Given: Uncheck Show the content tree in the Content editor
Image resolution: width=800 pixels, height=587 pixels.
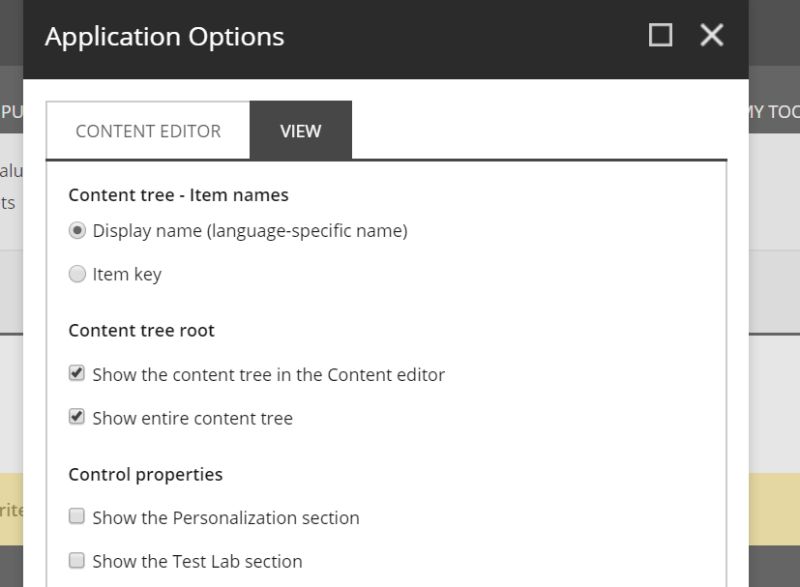Looking at the screenshot, I should 77,373.
